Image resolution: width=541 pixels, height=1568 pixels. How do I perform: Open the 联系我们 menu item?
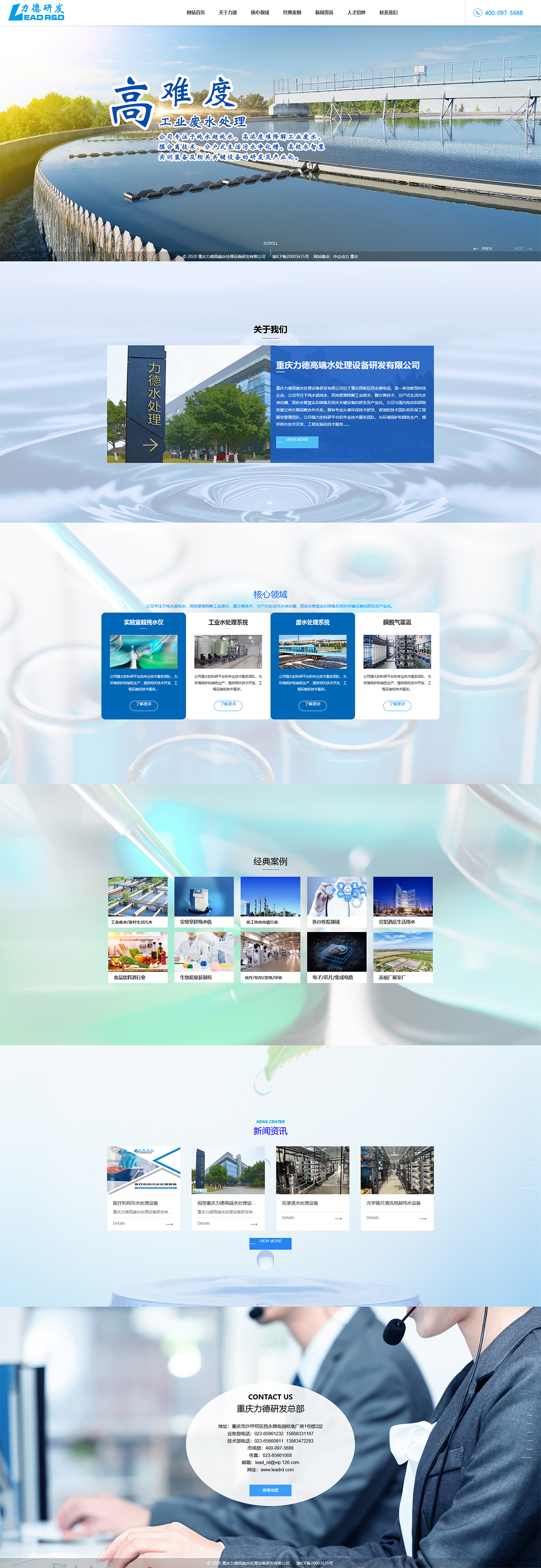(x=388, y=13)
